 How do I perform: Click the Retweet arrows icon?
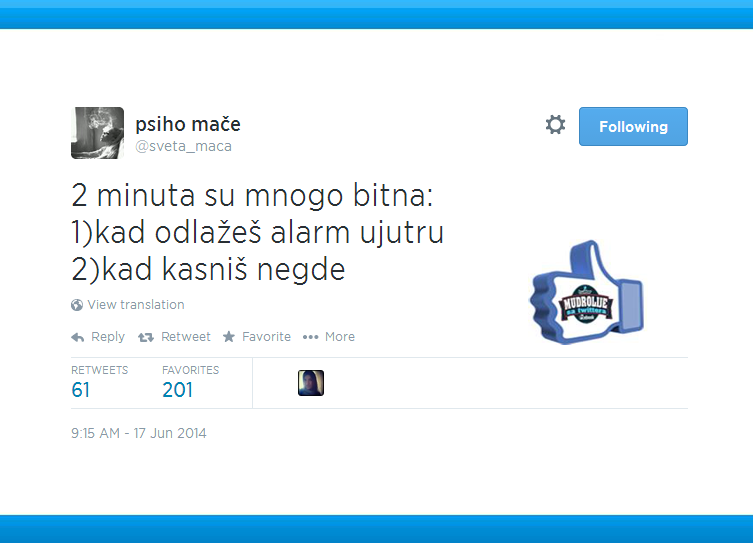pos(146,338)
